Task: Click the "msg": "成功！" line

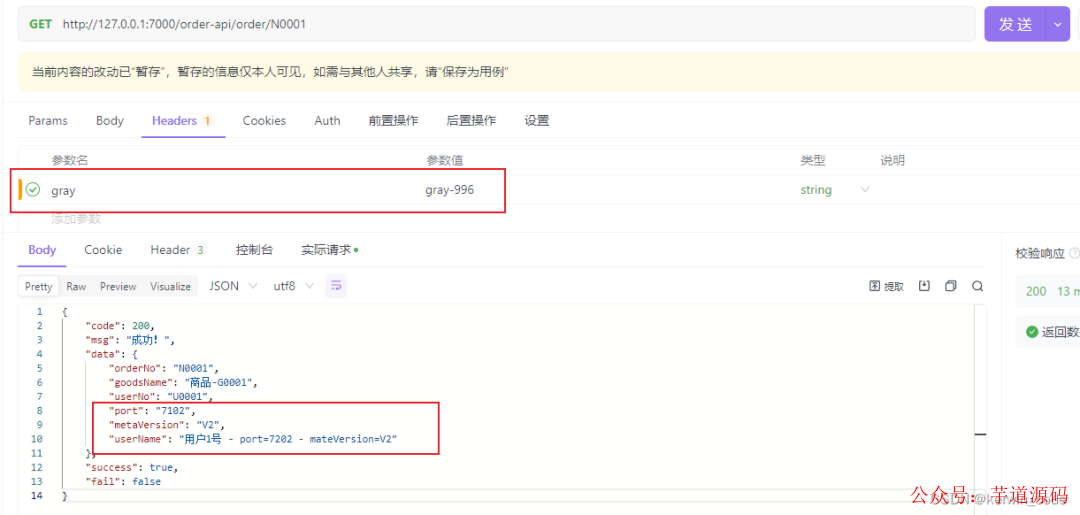Action: pyautogui.click(x=130, y=340)
